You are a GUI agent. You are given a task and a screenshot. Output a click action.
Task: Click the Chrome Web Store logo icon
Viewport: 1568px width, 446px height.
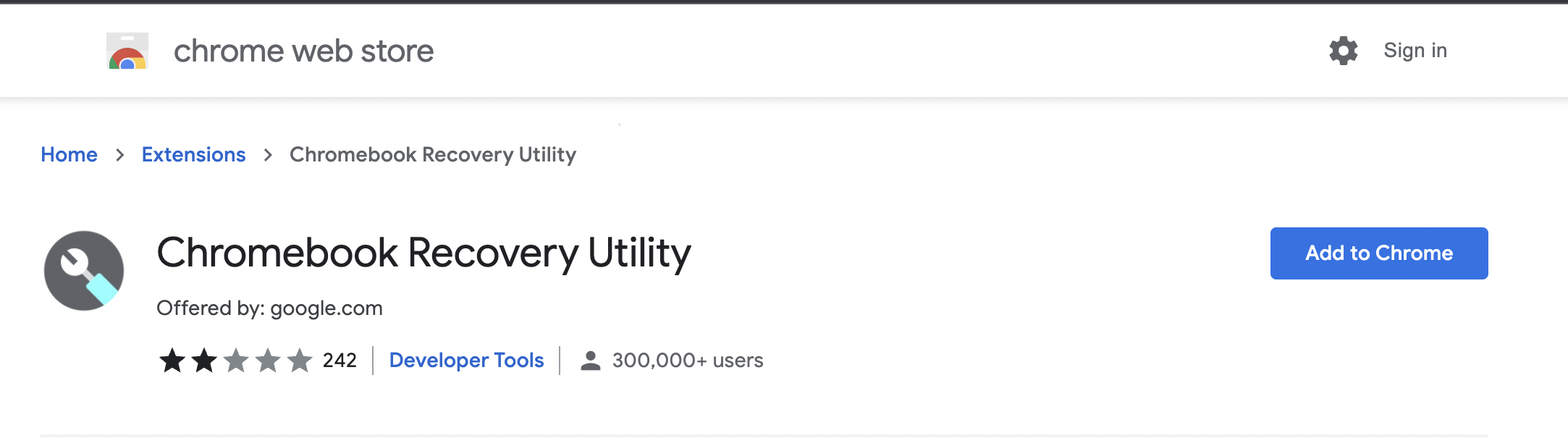click(127, 51)
